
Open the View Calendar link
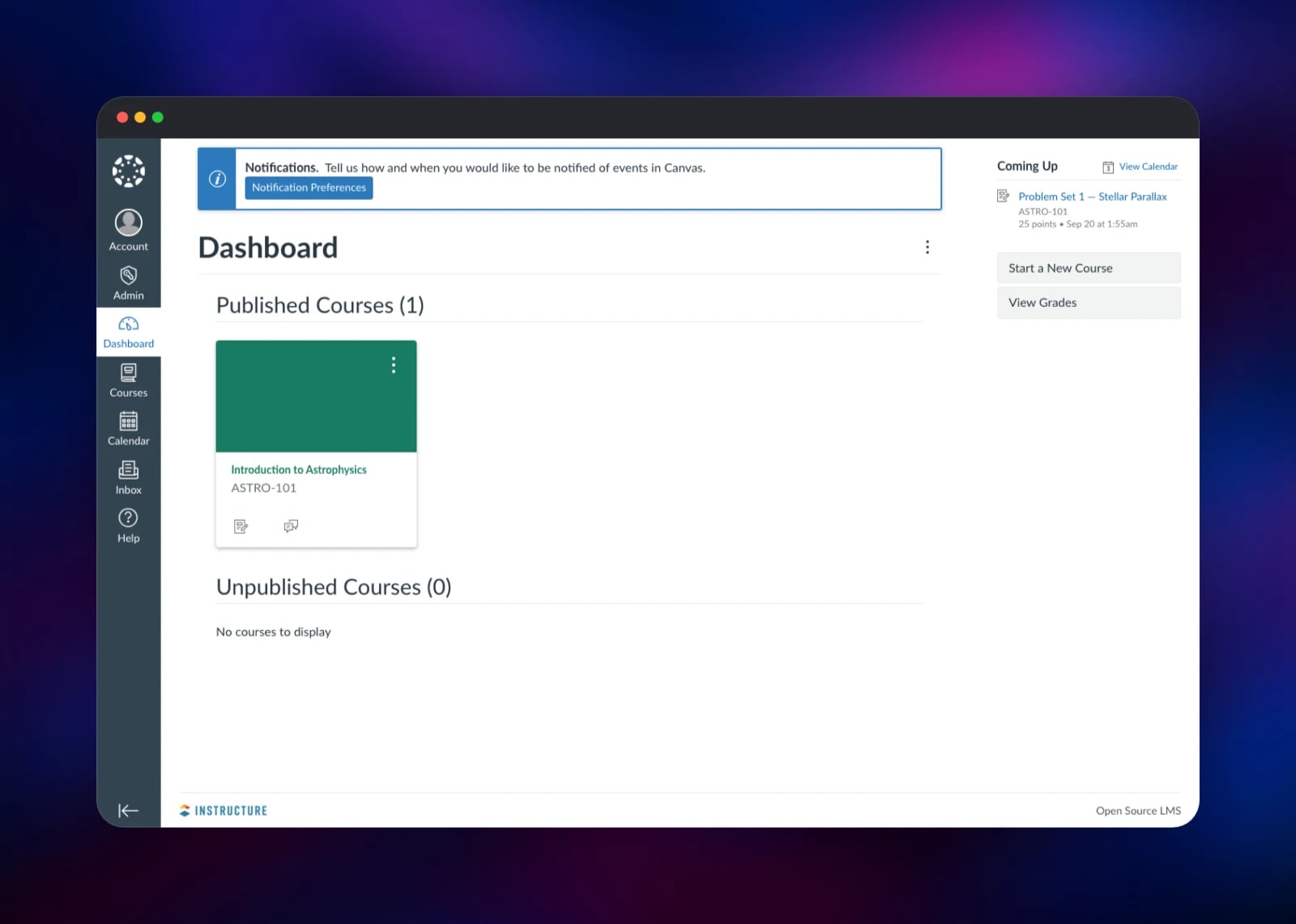pos(1149,167)
